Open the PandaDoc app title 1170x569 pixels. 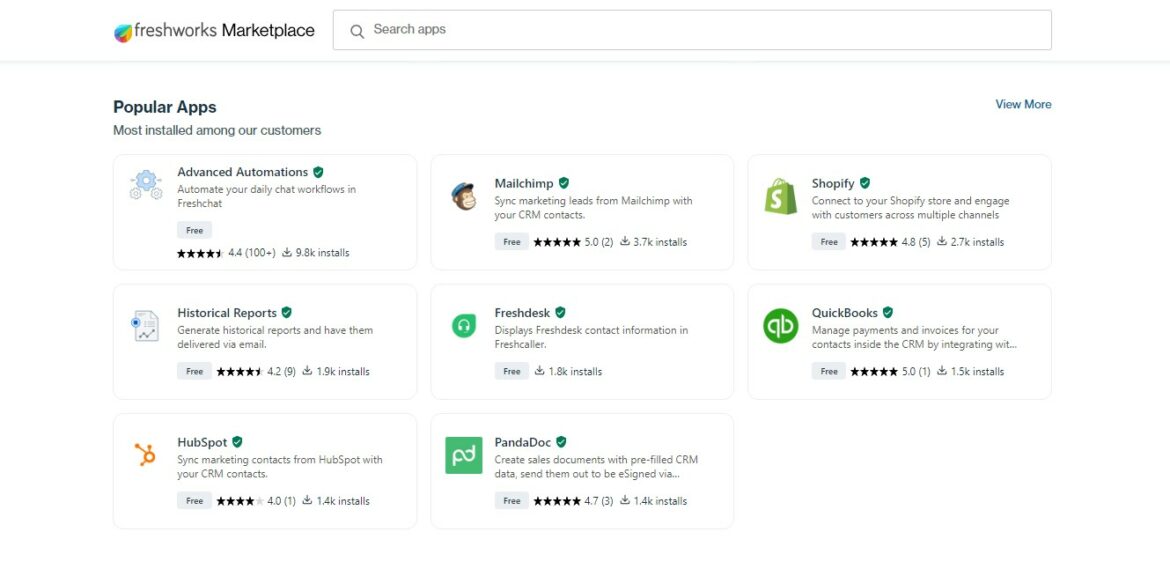[523, 442]
